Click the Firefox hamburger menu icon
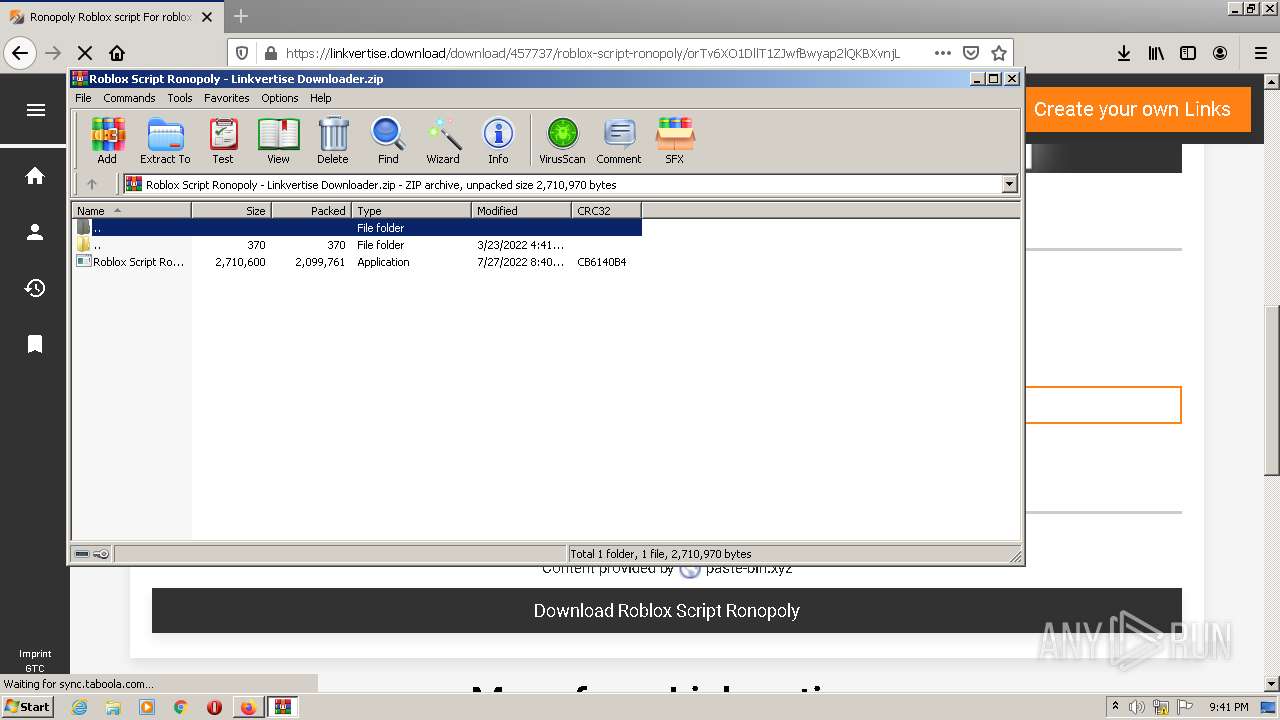The height and width of the screenshot is (720, 1280). click(1260, 53)
